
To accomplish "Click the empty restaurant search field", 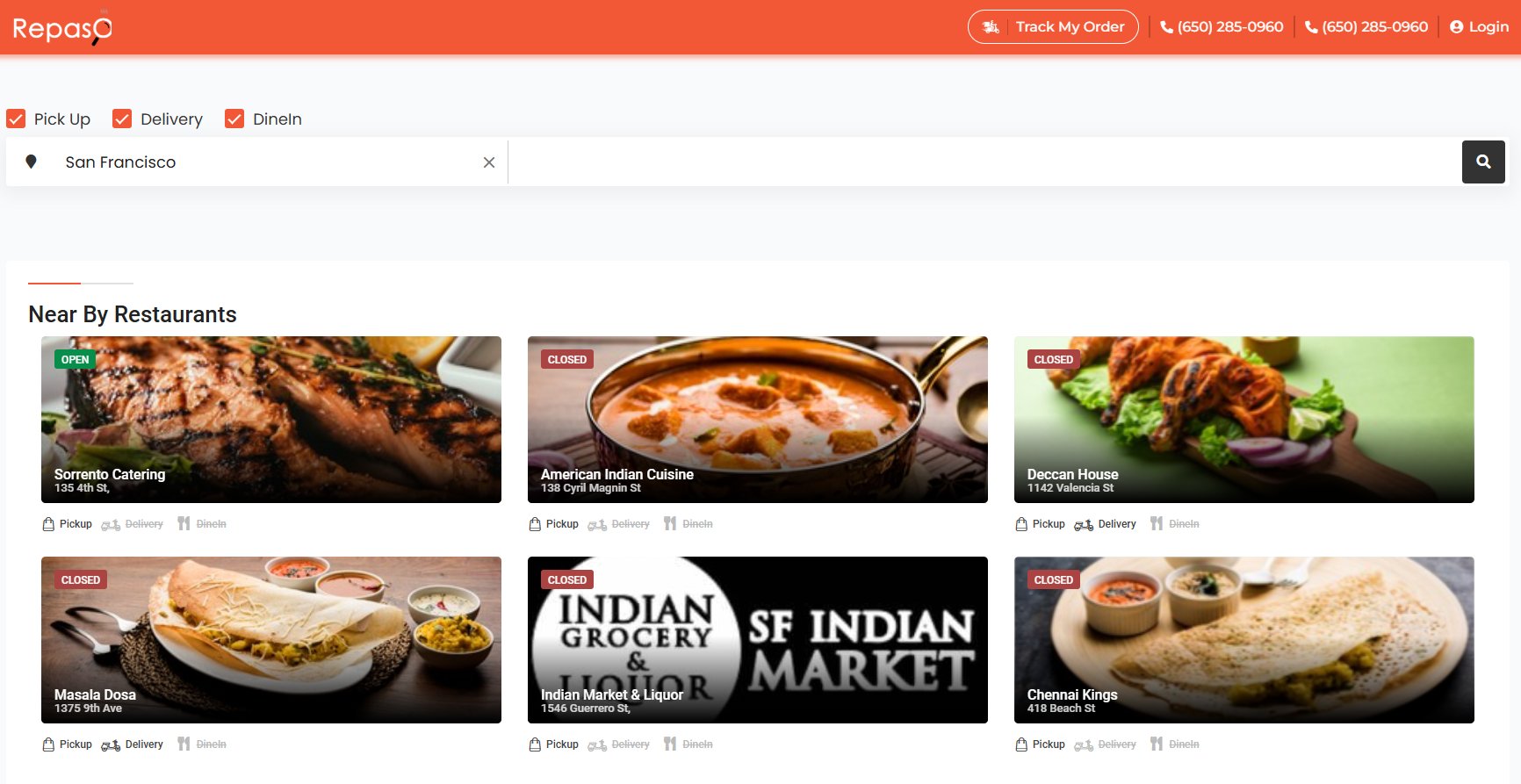I will [x=984, y=162].
